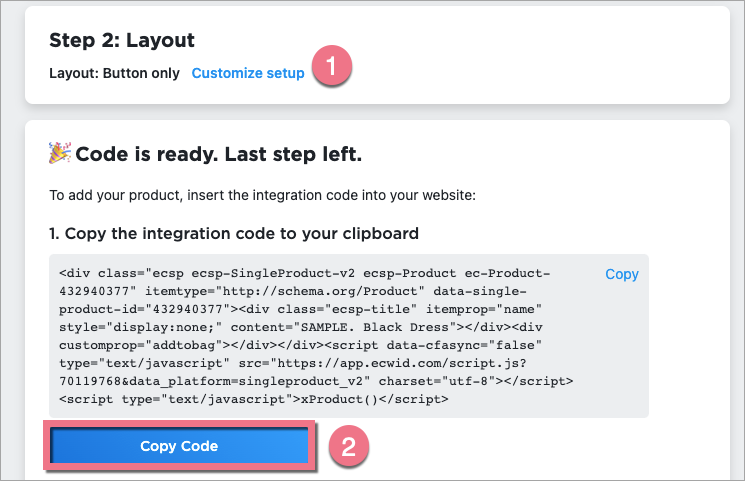This screenshot has width=745, height=481.
Task: Click the red number 2 badge
Action: [x=348, y=446]
